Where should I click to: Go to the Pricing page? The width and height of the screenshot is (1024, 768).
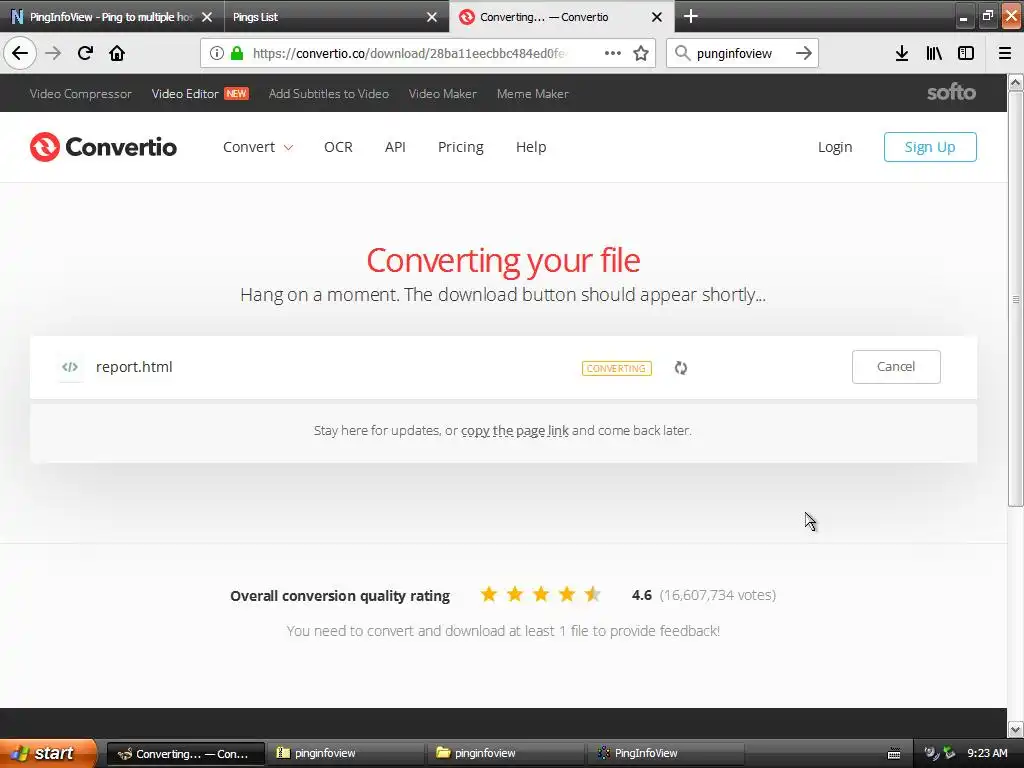[460, 147]
